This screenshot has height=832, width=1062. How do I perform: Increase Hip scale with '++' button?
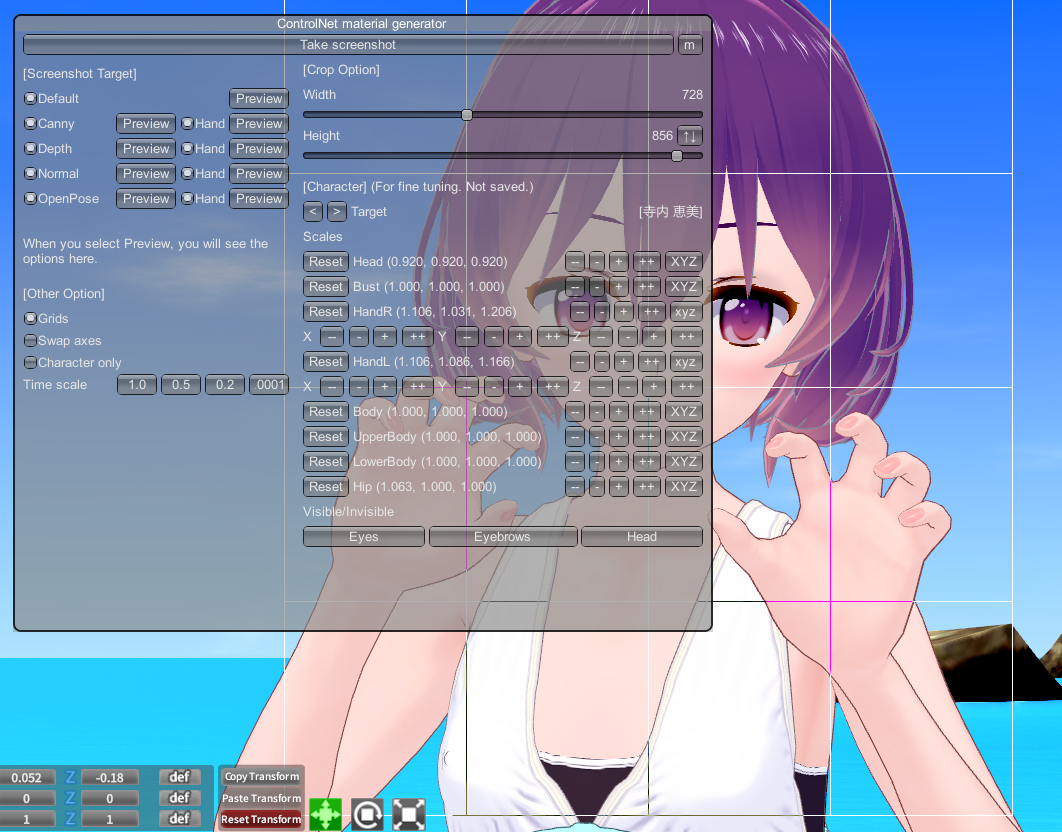(x=647, y=486)
